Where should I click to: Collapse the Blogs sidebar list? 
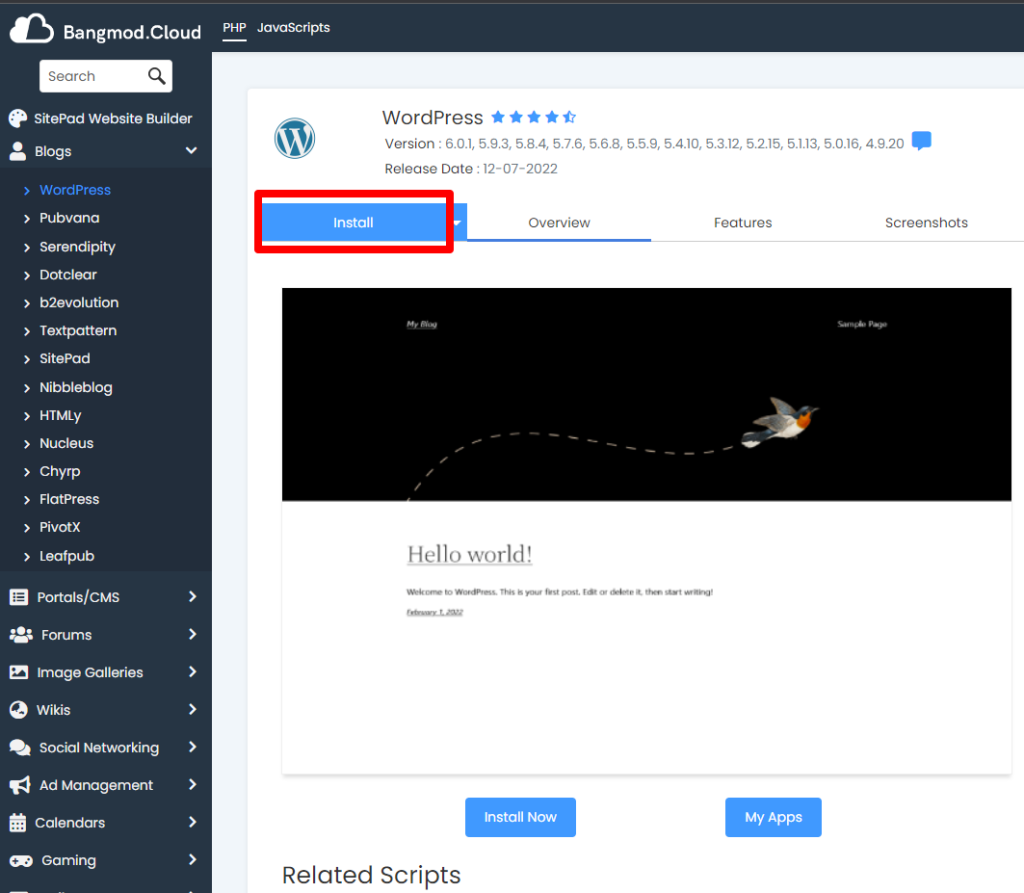(191, 152)
